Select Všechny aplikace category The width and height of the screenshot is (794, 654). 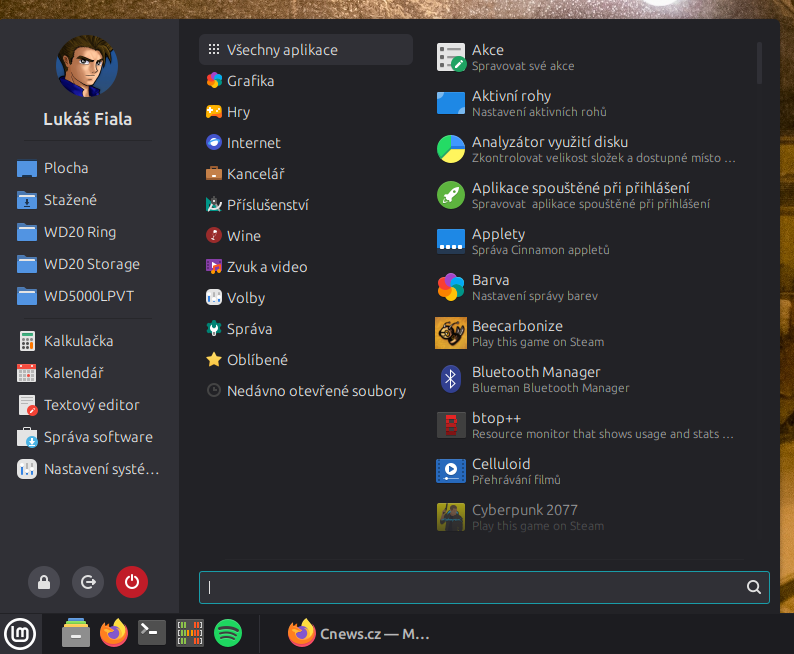(x=306, y=50)
